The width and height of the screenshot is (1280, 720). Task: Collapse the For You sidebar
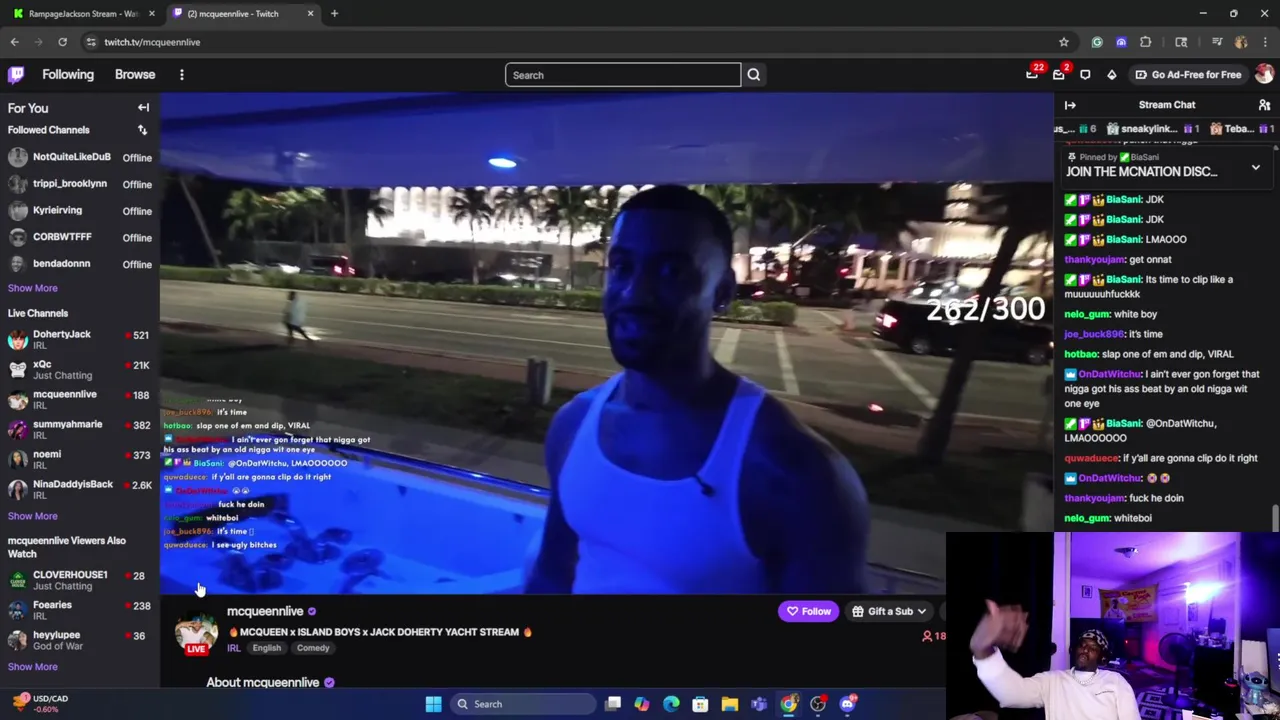click(143, 108)
